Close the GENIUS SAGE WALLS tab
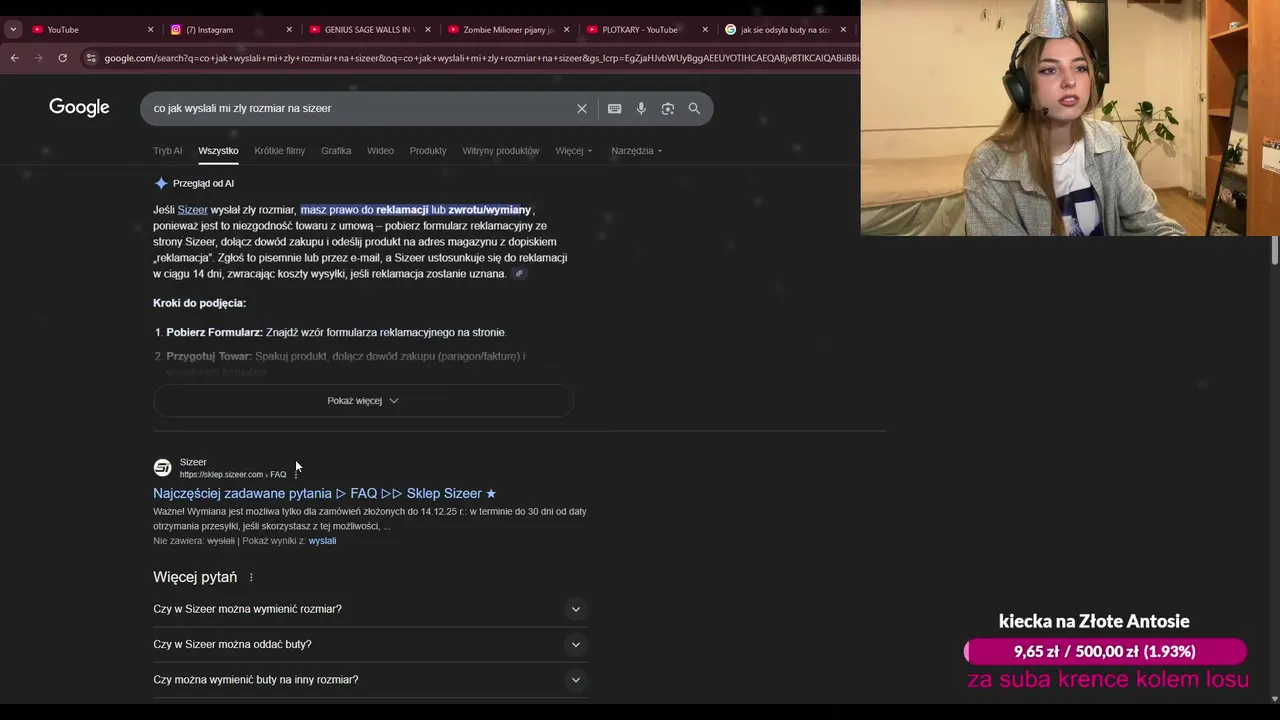This screenshot has height=720, width=1280. 428,29
